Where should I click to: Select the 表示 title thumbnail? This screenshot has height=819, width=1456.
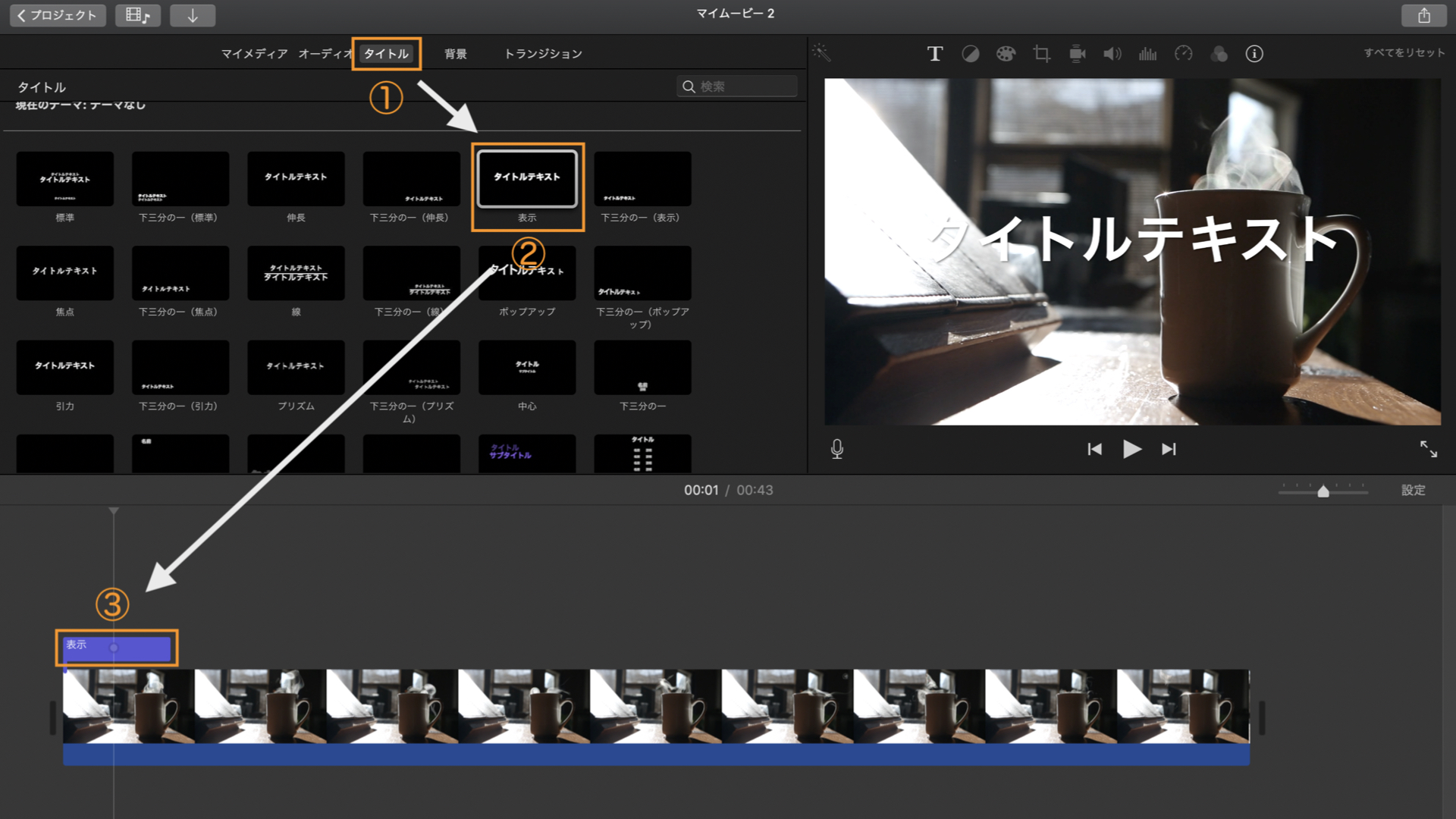tap(527, 179)
